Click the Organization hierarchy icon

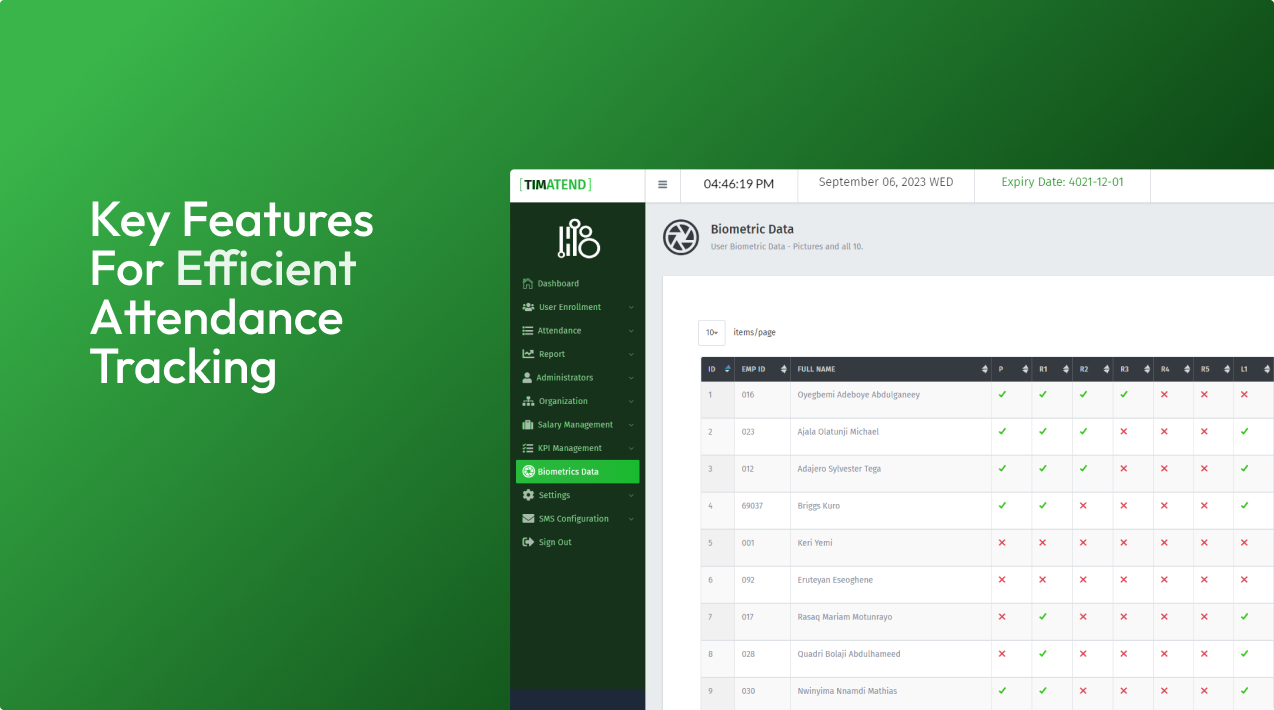528,401
